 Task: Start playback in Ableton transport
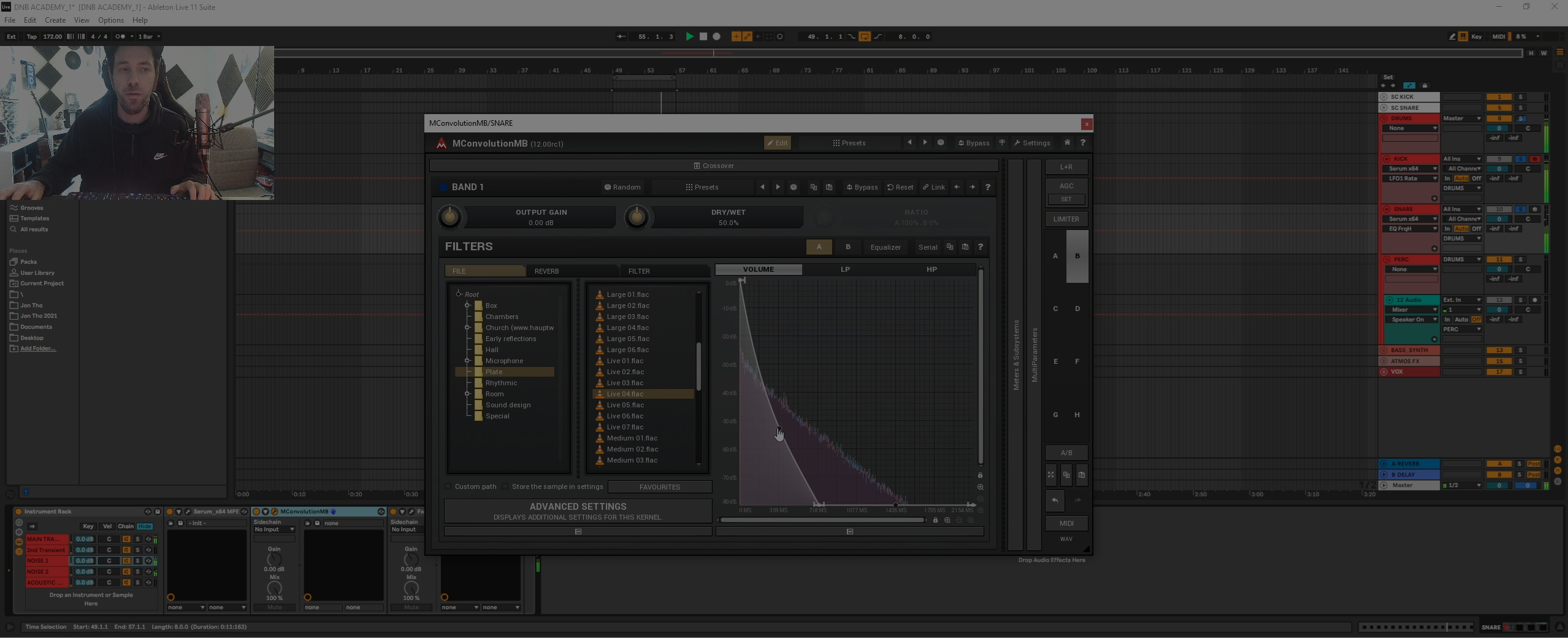tap(689, 36)
